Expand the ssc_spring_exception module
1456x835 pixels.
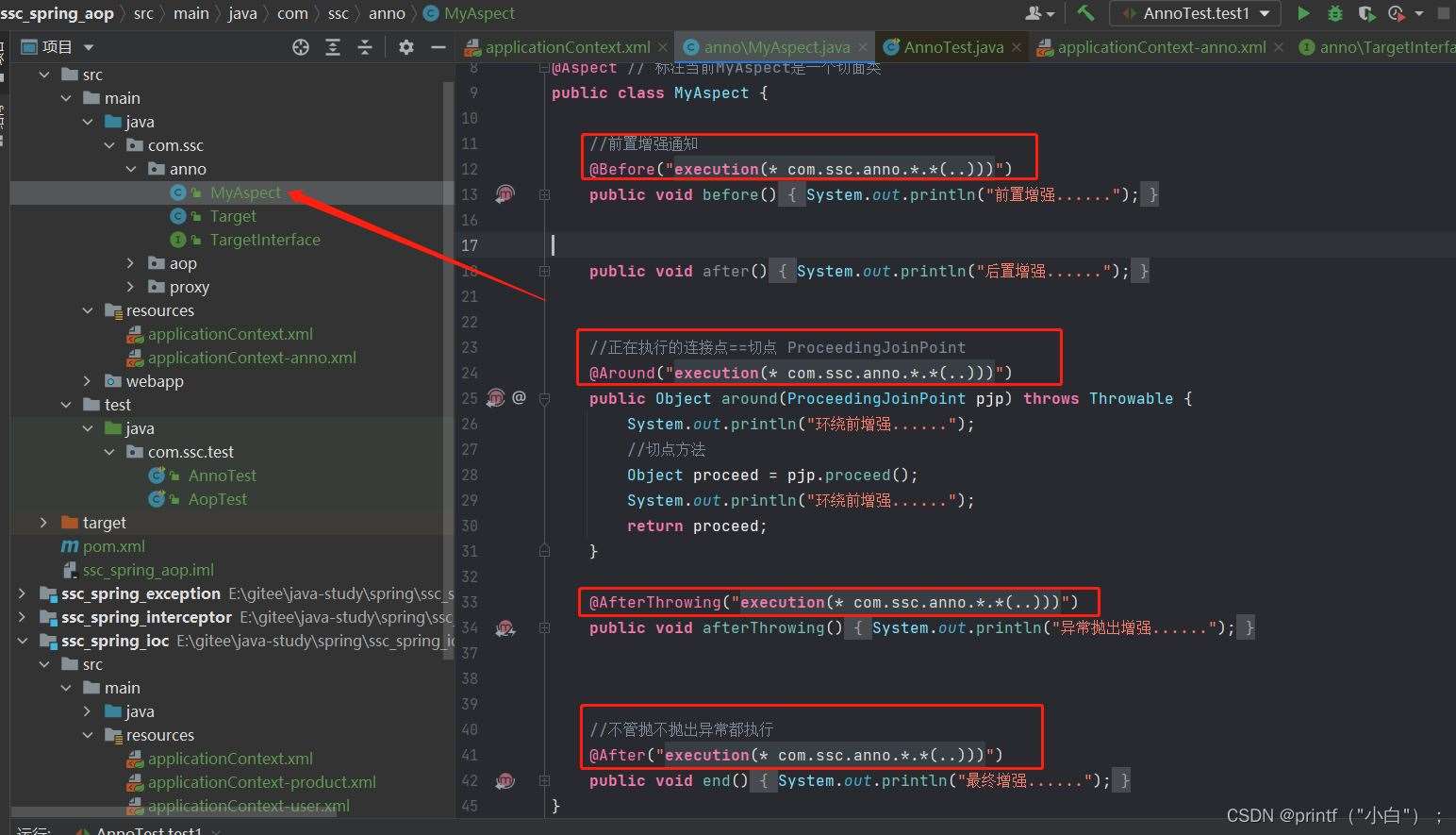(x=22, y=593)
